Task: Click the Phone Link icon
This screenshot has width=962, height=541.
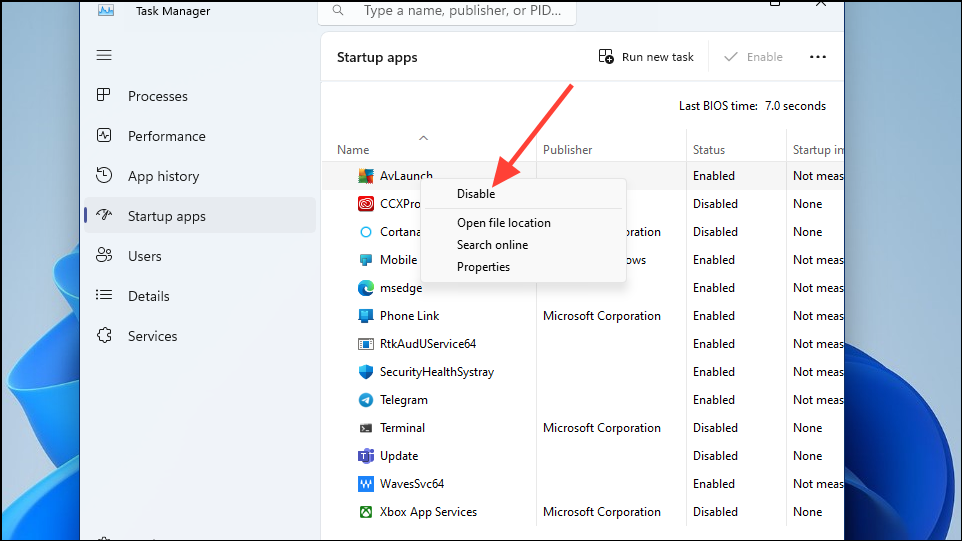Action: point(366,316)
